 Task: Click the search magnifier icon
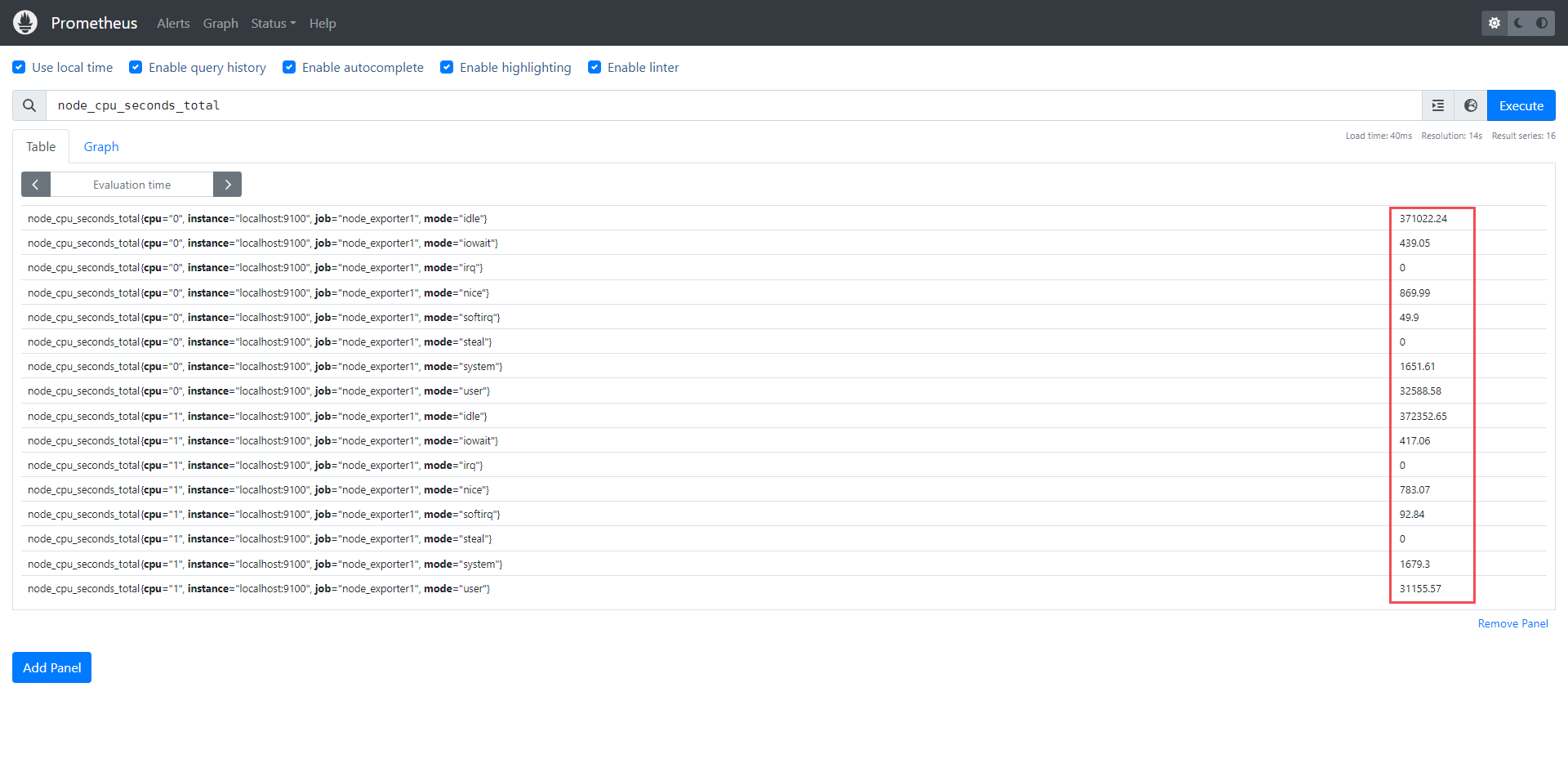tap(29, 105)
